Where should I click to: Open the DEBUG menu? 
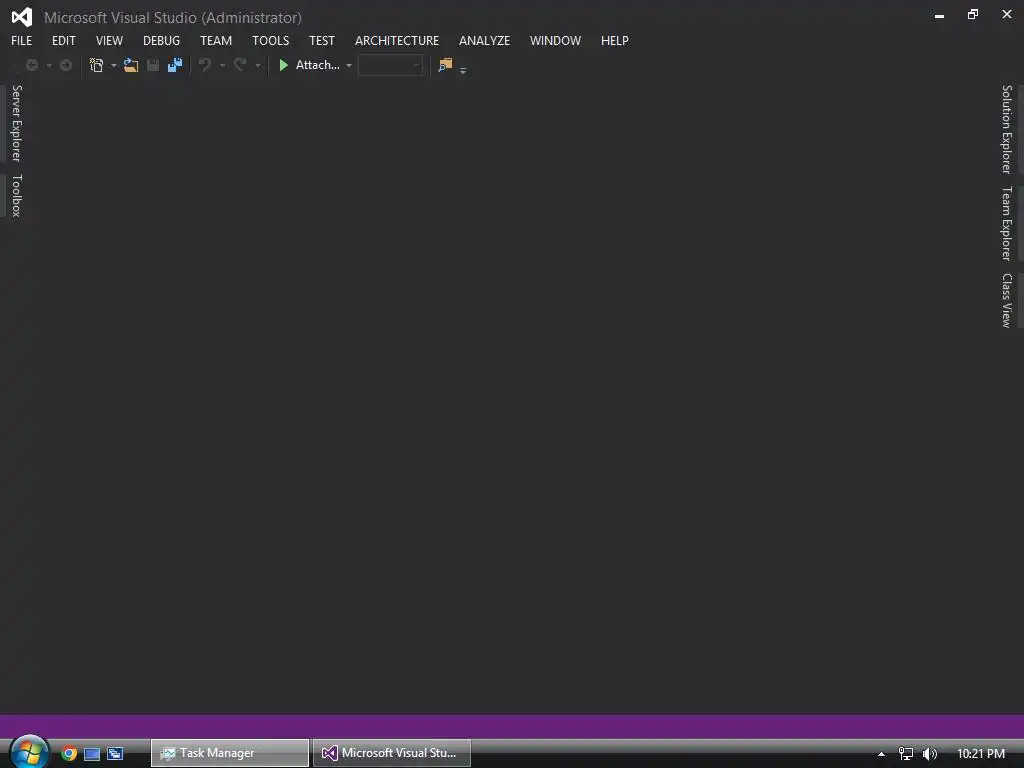[x=161, y=40]
